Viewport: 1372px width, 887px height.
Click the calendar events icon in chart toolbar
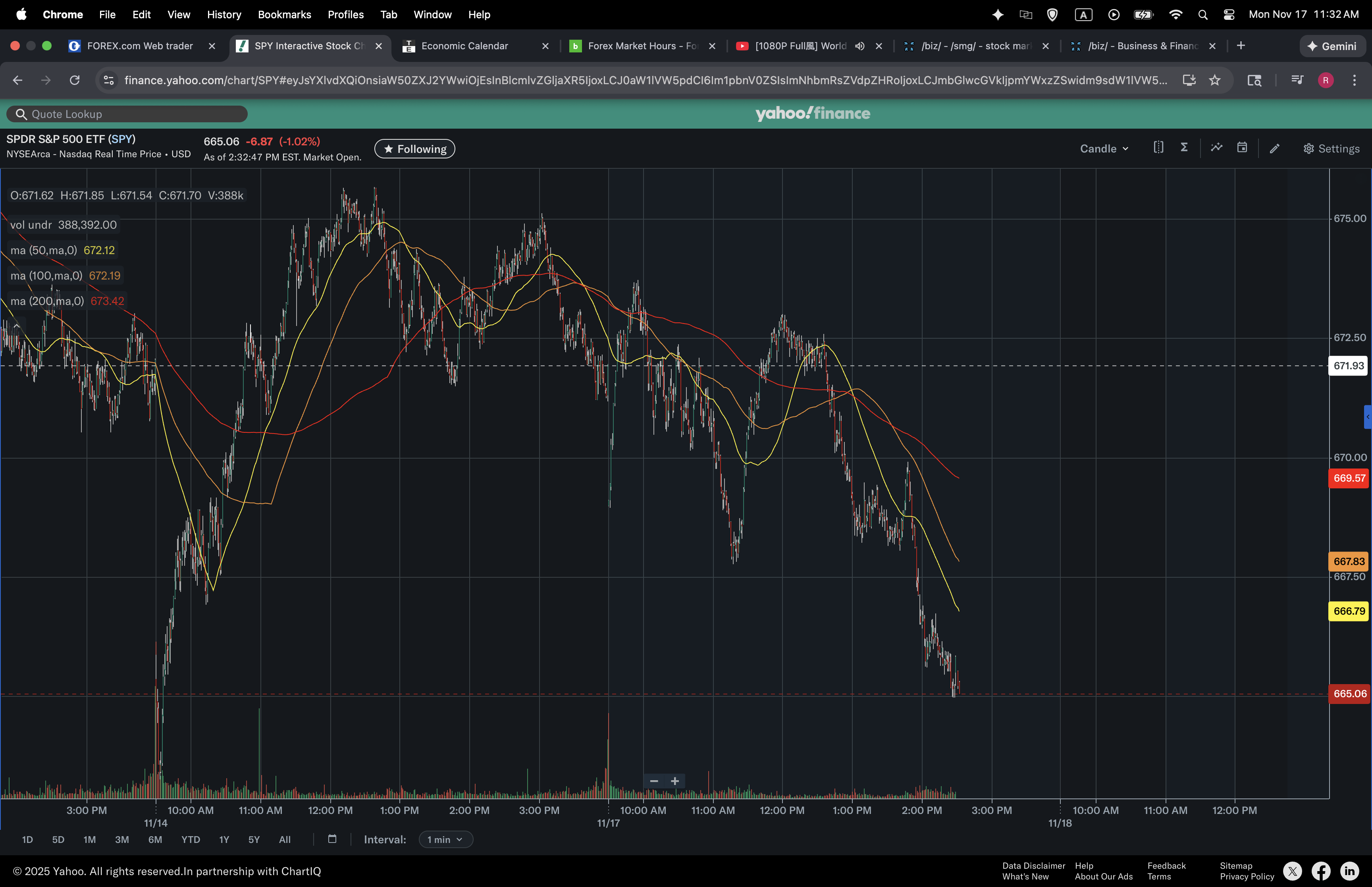pyautogui.click(x=1242, y=148)
